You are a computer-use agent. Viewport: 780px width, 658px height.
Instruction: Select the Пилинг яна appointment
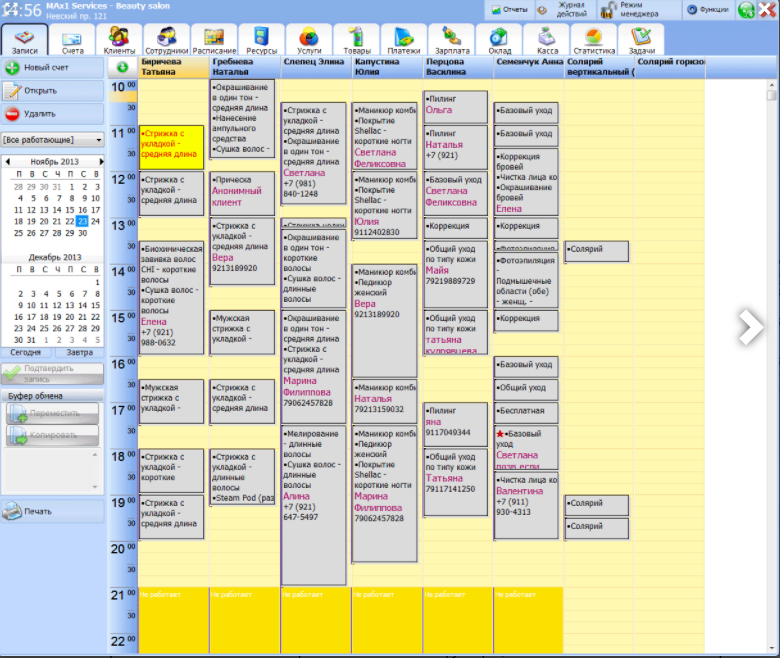pos(455,424)
